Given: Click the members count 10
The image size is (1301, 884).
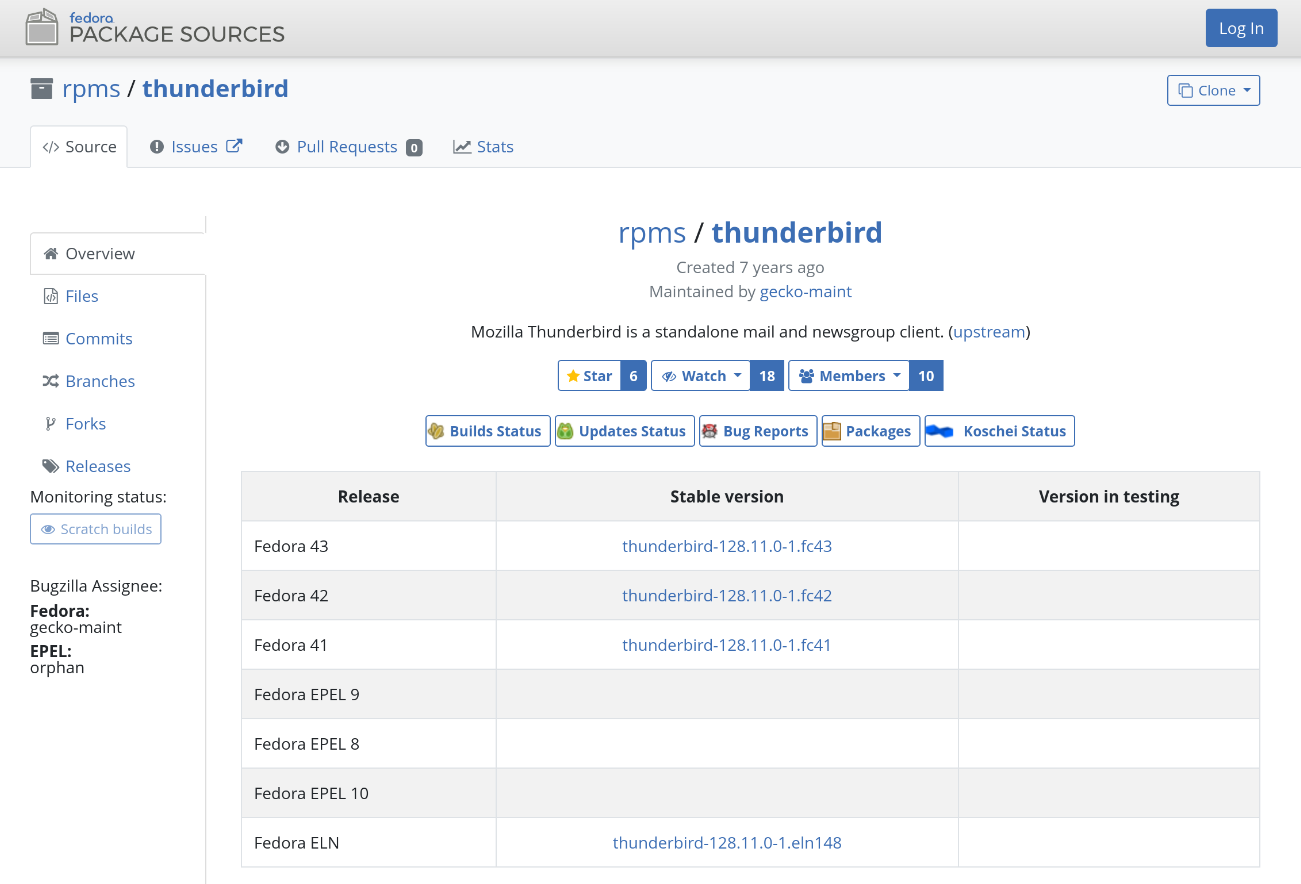Looking at the screenshot, I should click(926, 376).
